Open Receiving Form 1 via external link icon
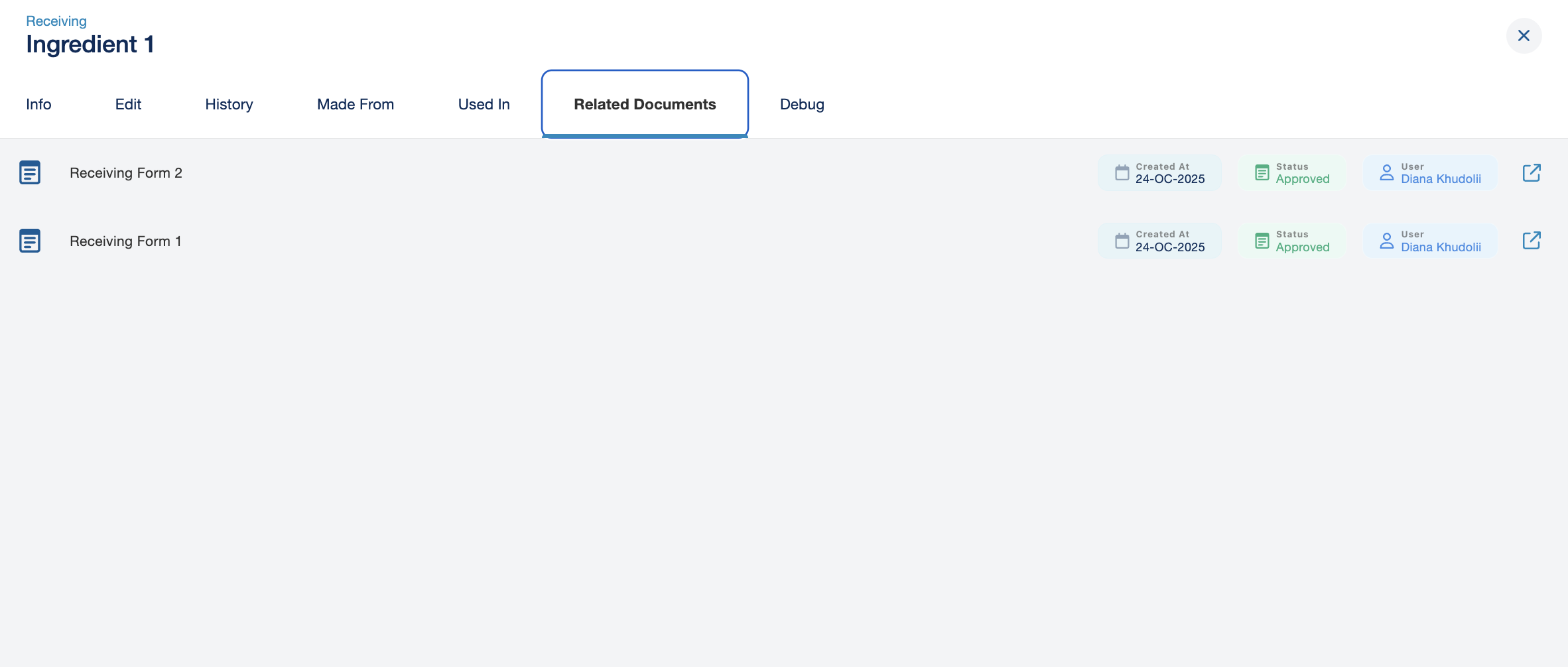The width and height of the screenshot is (1568, 667). tap(1531, 241)
